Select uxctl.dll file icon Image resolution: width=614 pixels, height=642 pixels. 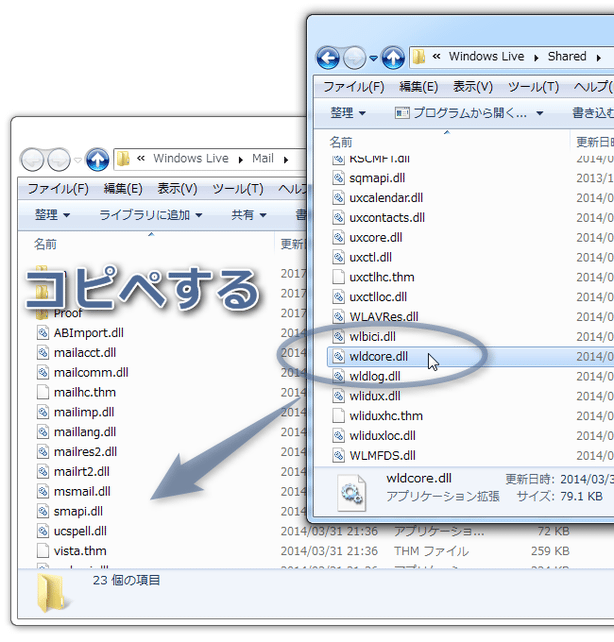click(338, 257)
